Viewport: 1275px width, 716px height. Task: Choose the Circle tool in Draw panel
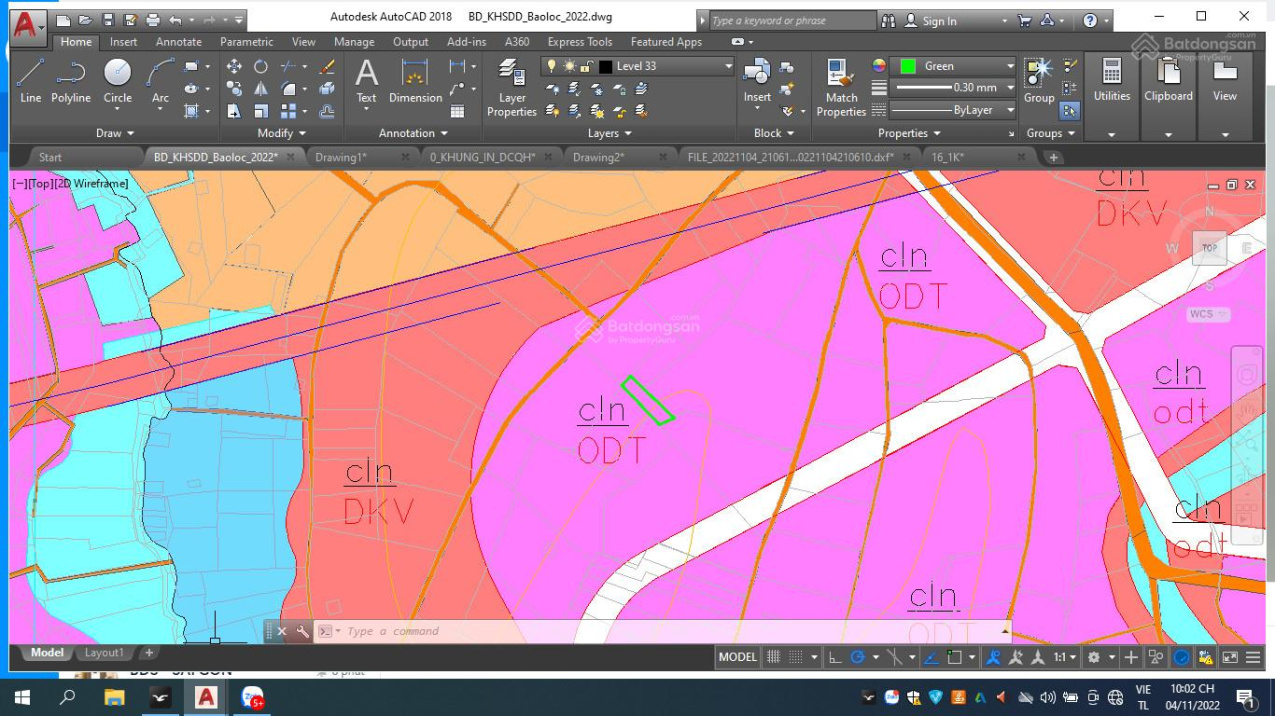pyautogui.click(x=117, y=80)
